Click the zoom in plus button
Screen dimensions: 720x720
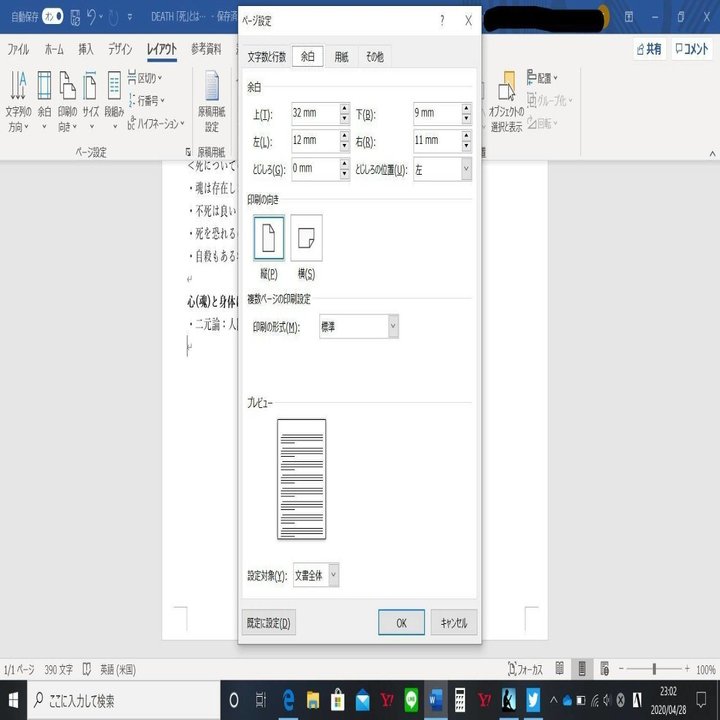pos(687,669)
